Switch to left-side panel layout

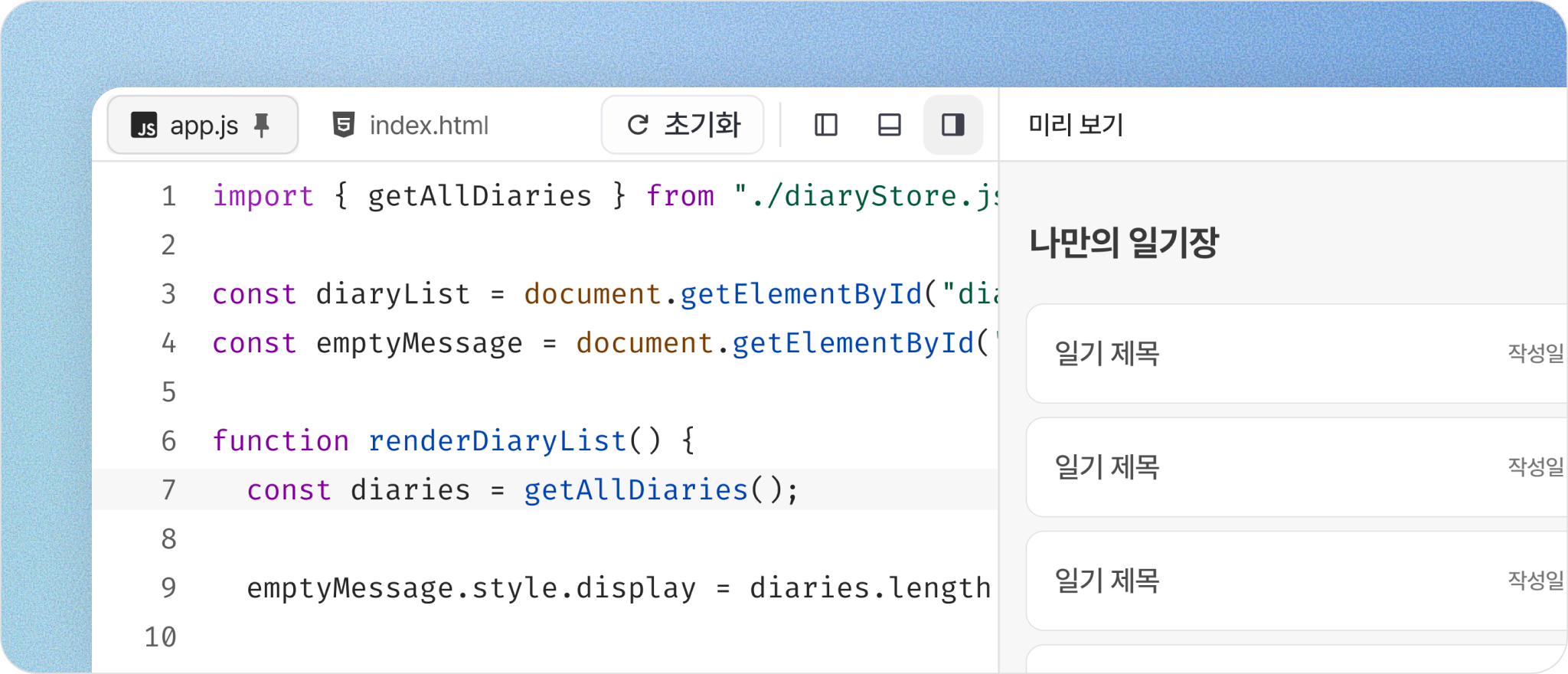pos(826,125)
